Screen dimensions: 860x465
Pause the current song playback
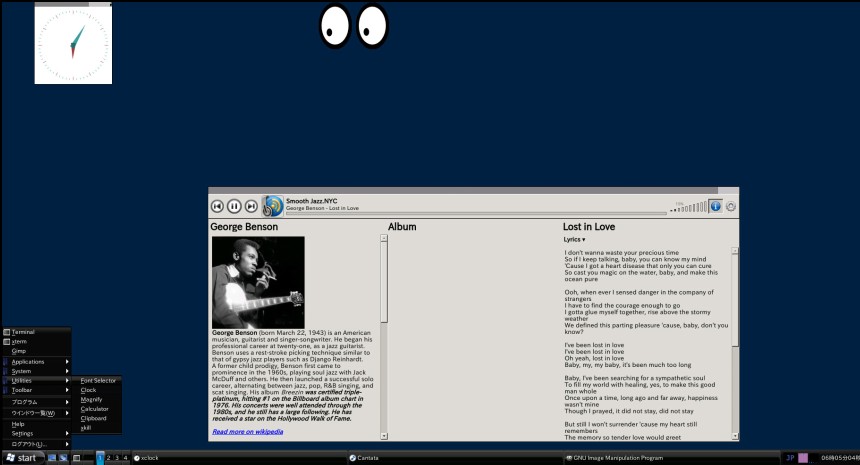click(234, 206)
